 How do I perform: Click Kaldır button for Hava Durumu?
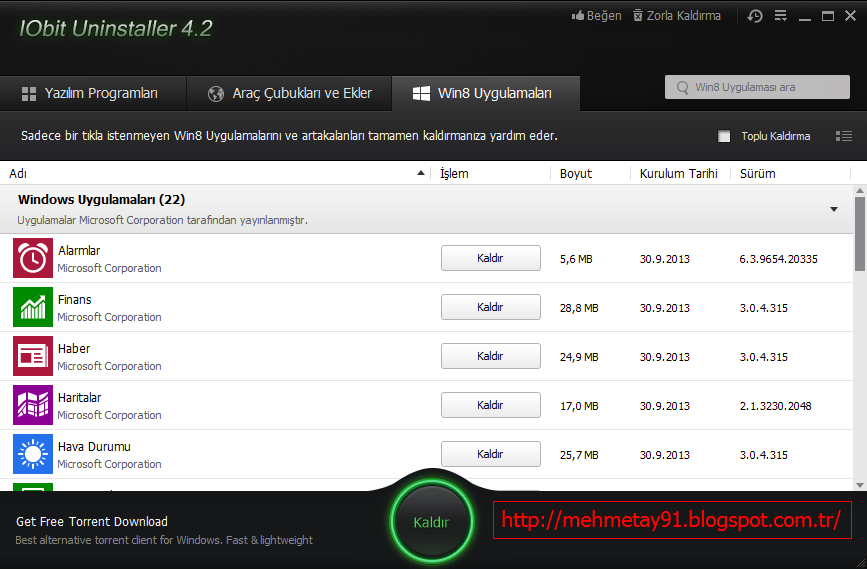point(490,454)
